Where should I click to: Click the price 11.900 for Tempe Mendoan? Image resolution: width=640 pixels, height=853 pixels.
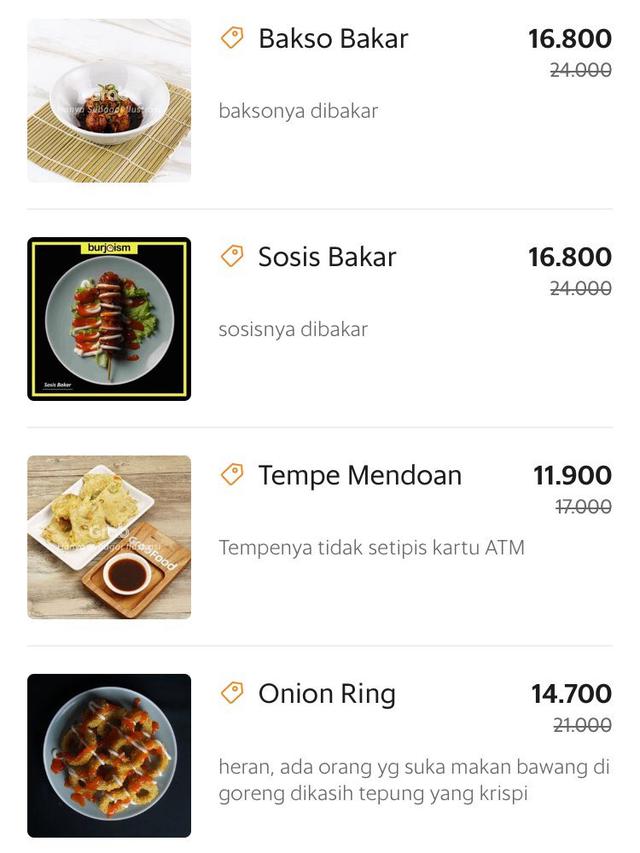(573, 477)
